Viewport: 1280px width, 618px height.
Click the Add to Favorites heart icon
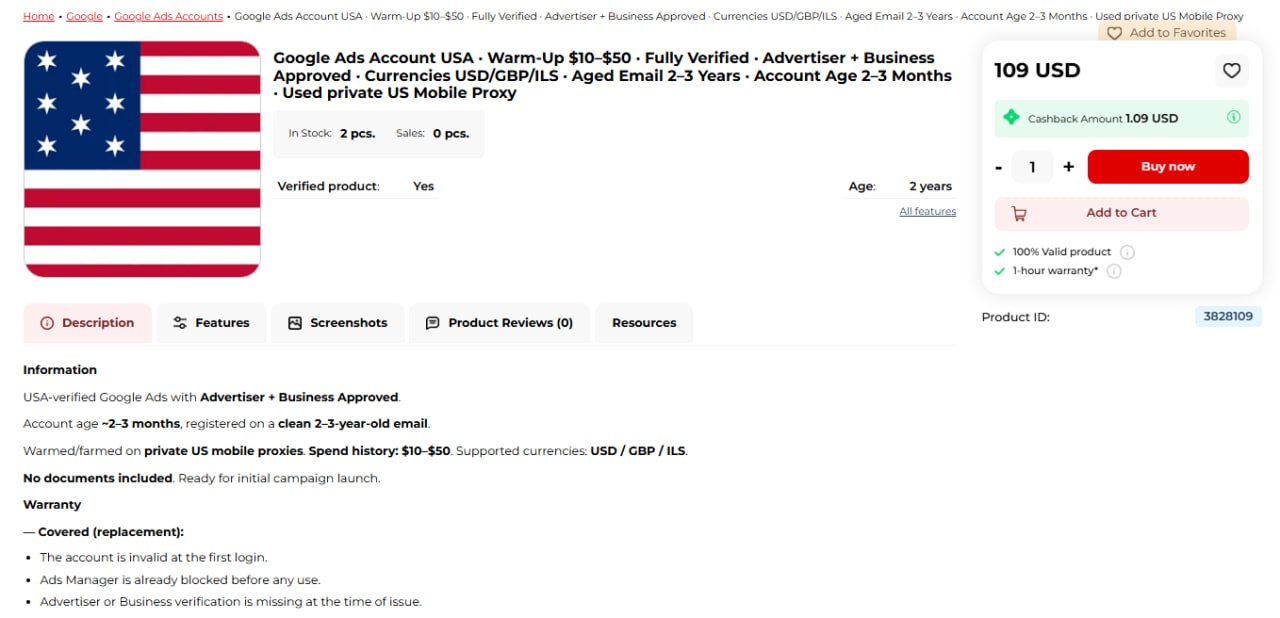point(1114,33)
